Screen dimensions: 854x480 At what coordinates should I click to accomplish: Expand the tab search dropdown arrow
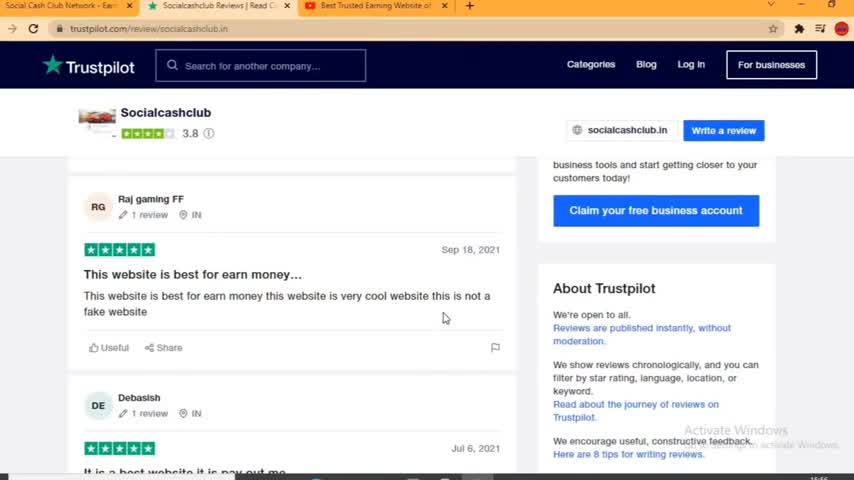pos(771,5)
